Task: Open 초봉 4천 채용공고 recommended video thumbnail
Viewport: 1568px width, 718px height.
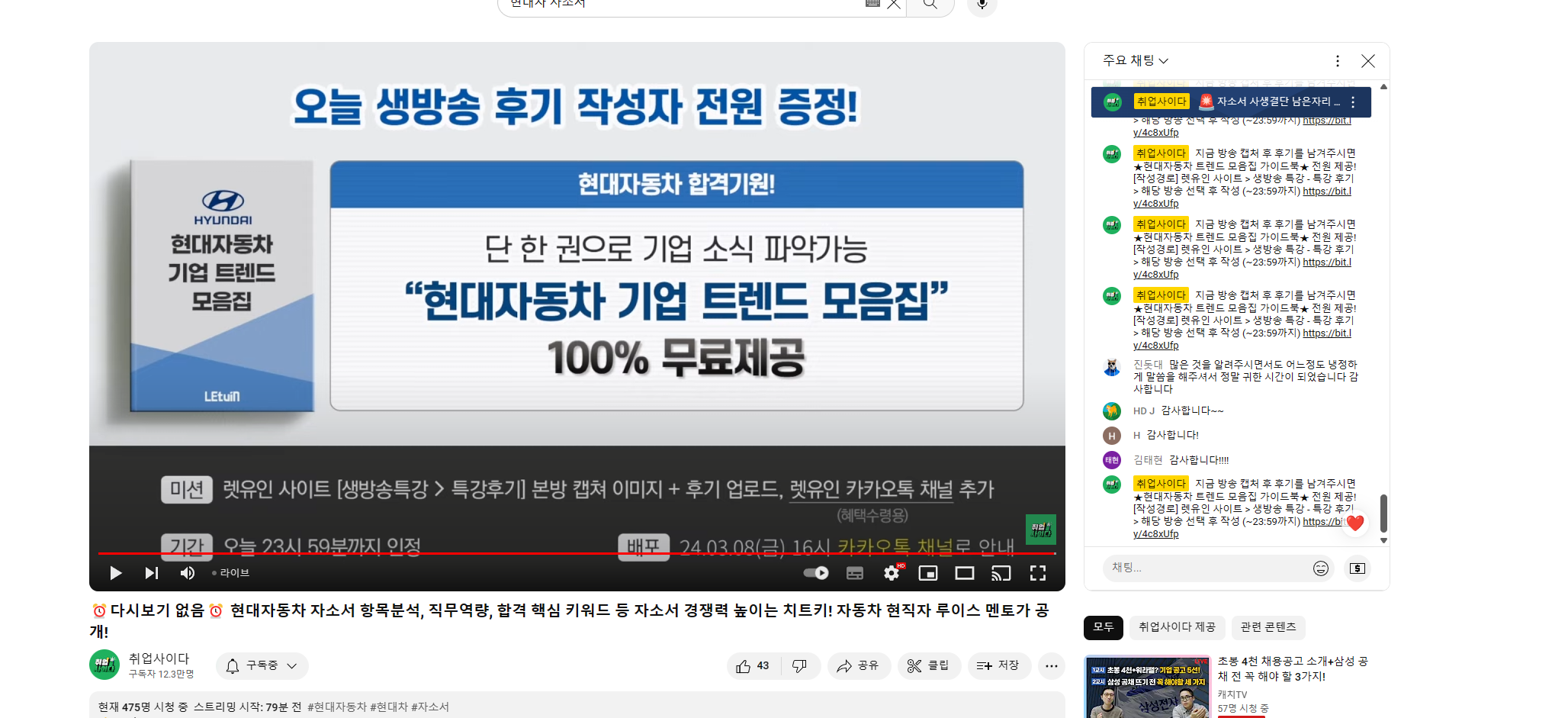Action: point(1147,687)
